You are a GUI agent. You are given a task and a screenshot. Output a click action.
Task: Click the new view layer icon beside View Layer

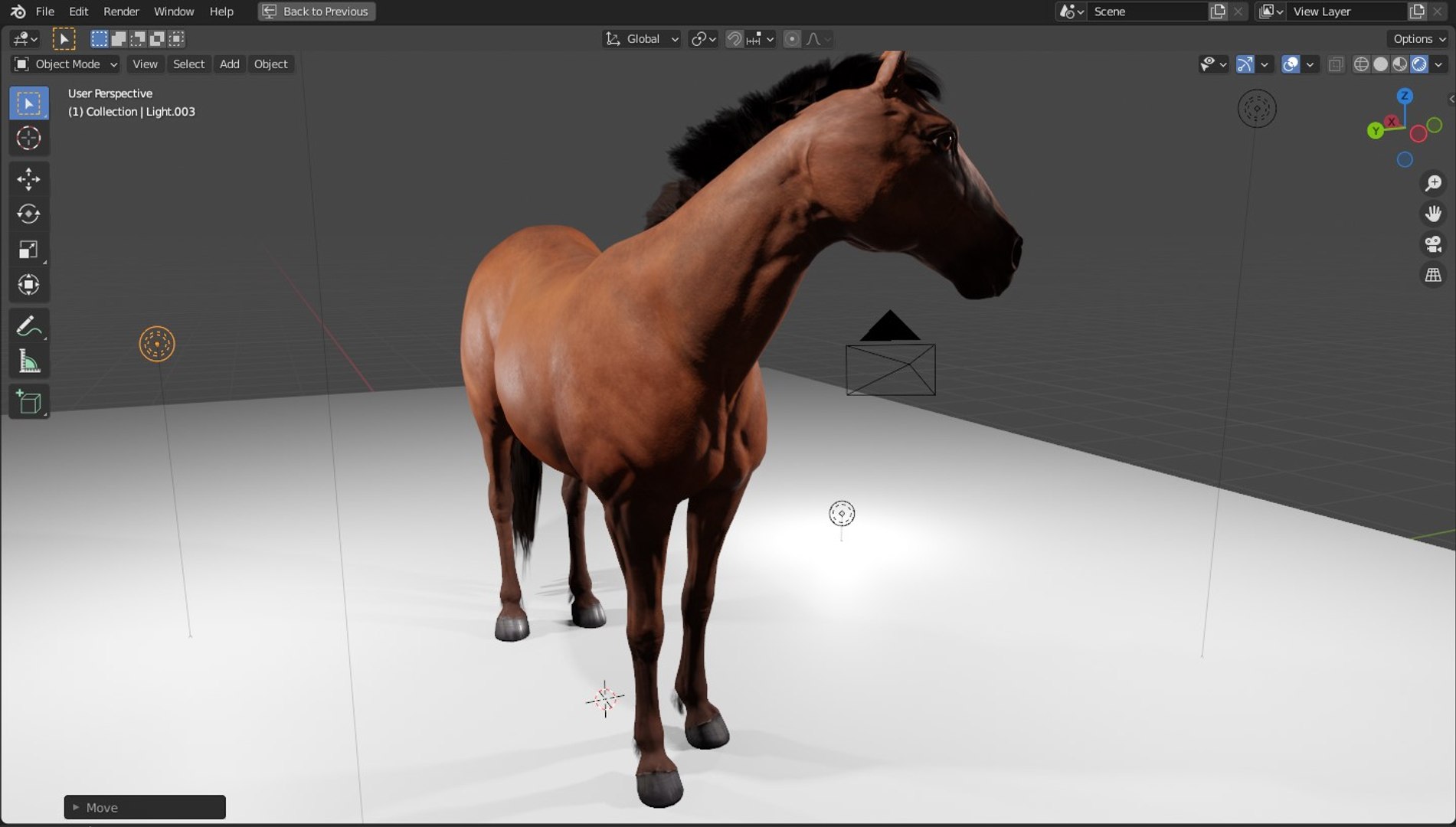click(1417, 11)
